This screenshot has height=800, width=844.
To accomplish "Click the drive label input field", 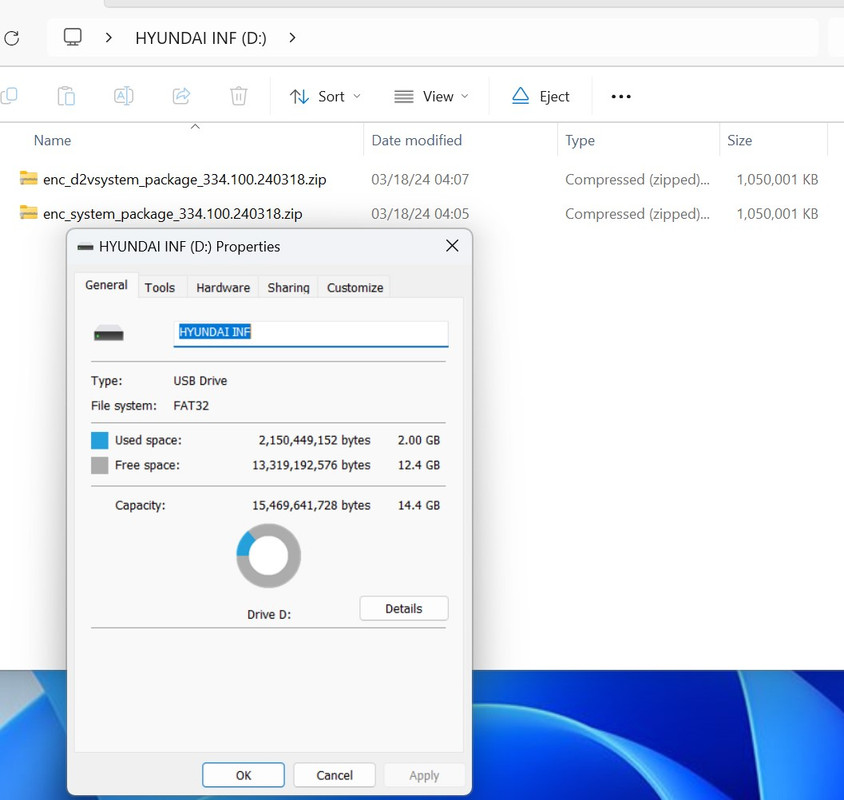I will click(x=311, y=333).
